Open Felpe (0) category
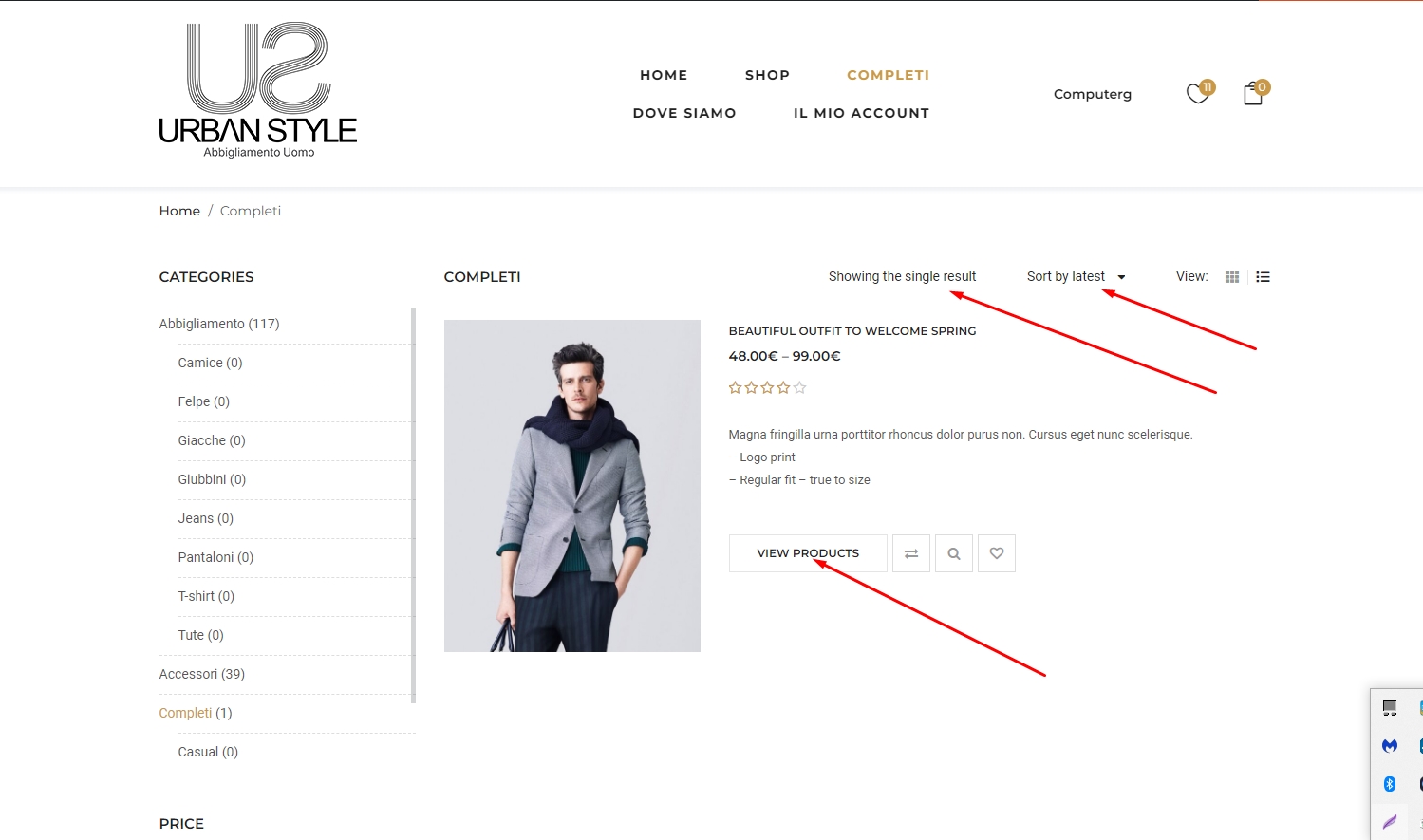The image size is (1423, 840). point(204,401)
